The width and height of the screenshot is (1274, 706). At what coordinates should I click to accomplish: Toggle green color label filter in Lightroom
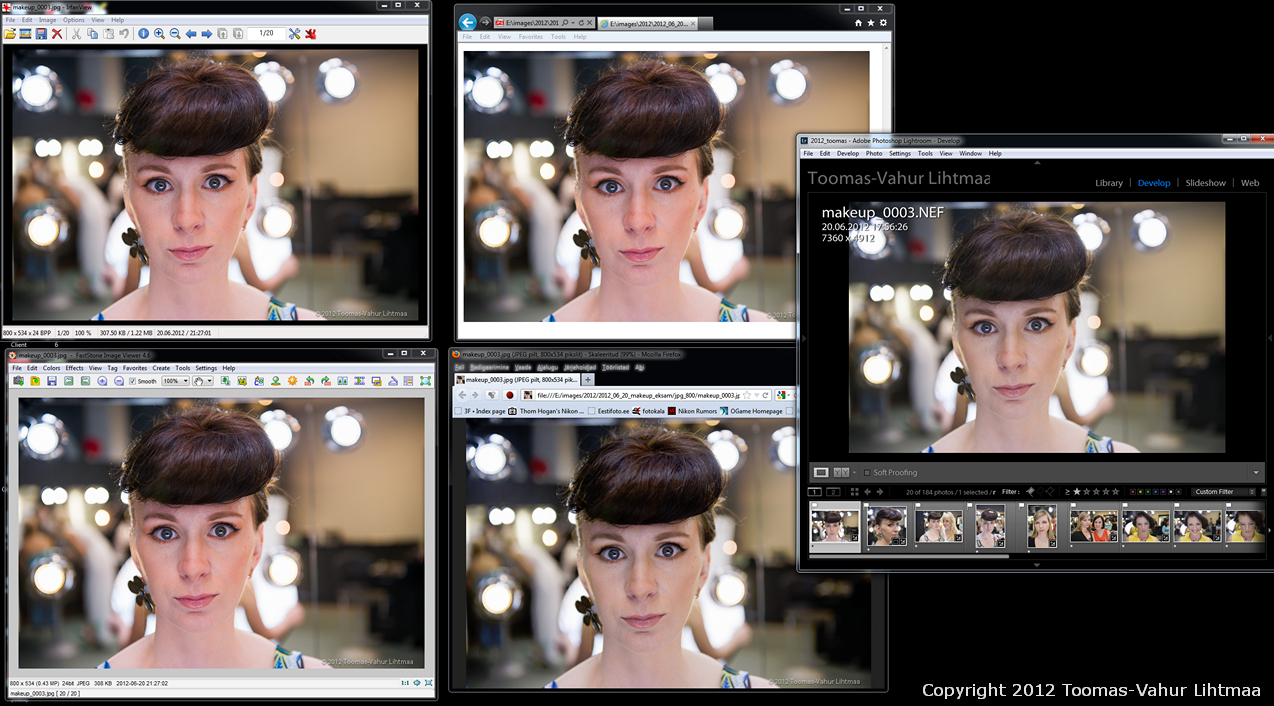tap(1148, 492)
